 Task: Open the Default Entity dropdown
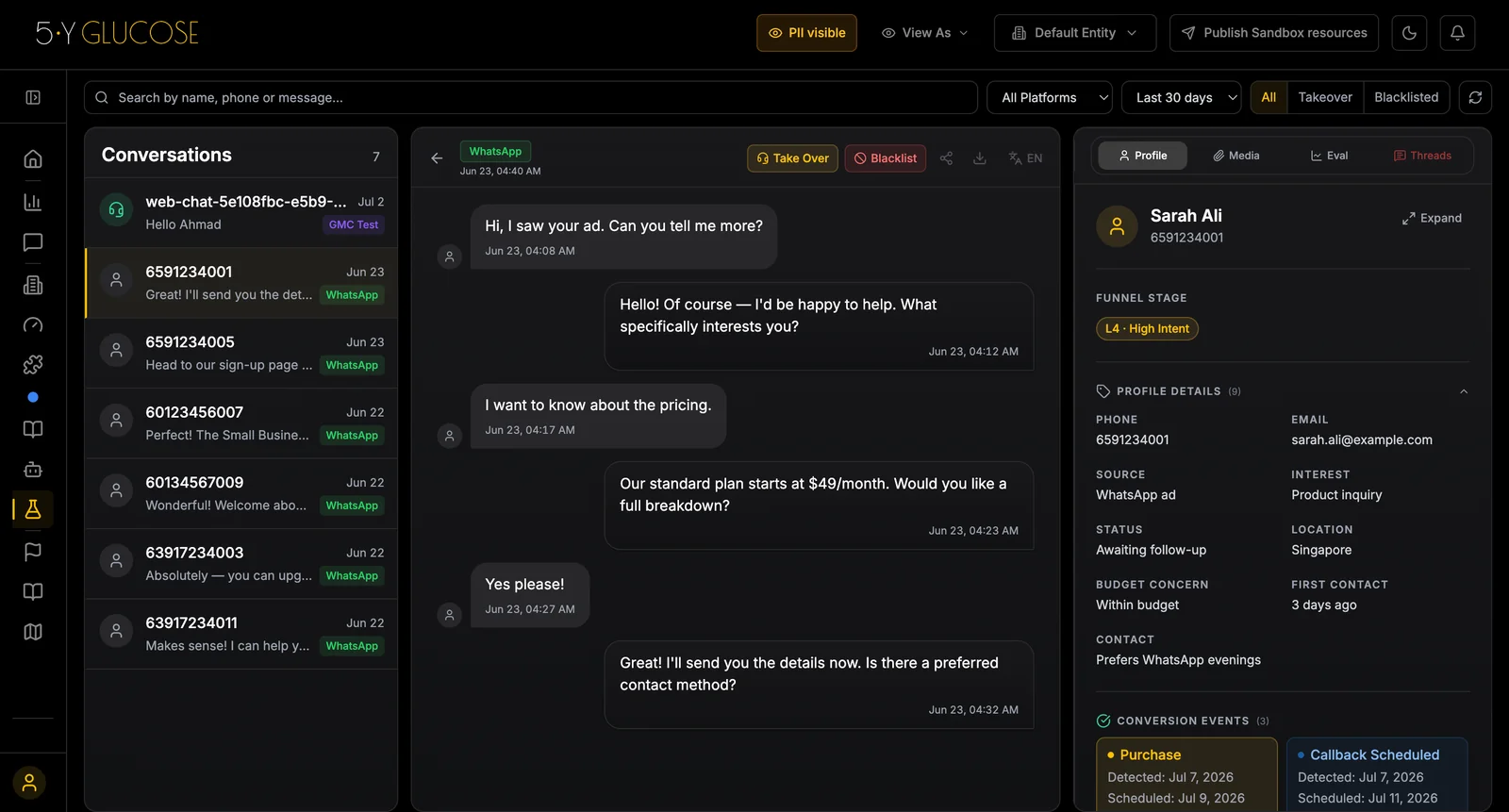1075,33
